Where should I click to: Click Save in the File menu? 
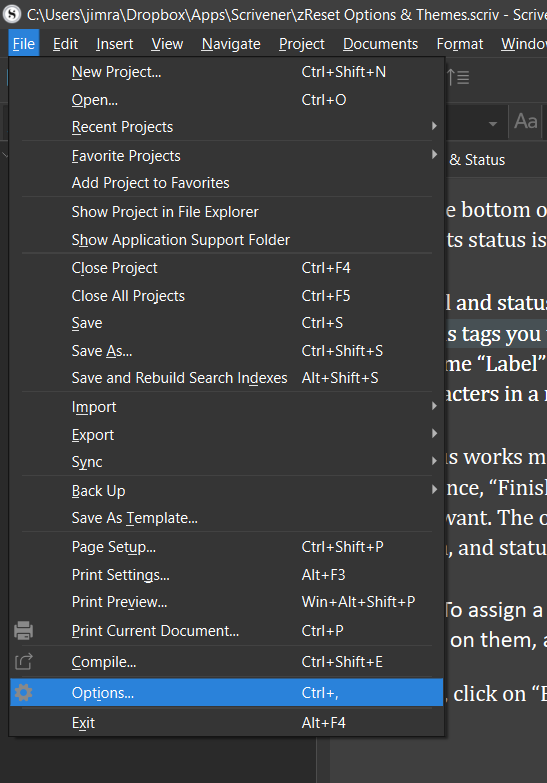coord(227,323)
